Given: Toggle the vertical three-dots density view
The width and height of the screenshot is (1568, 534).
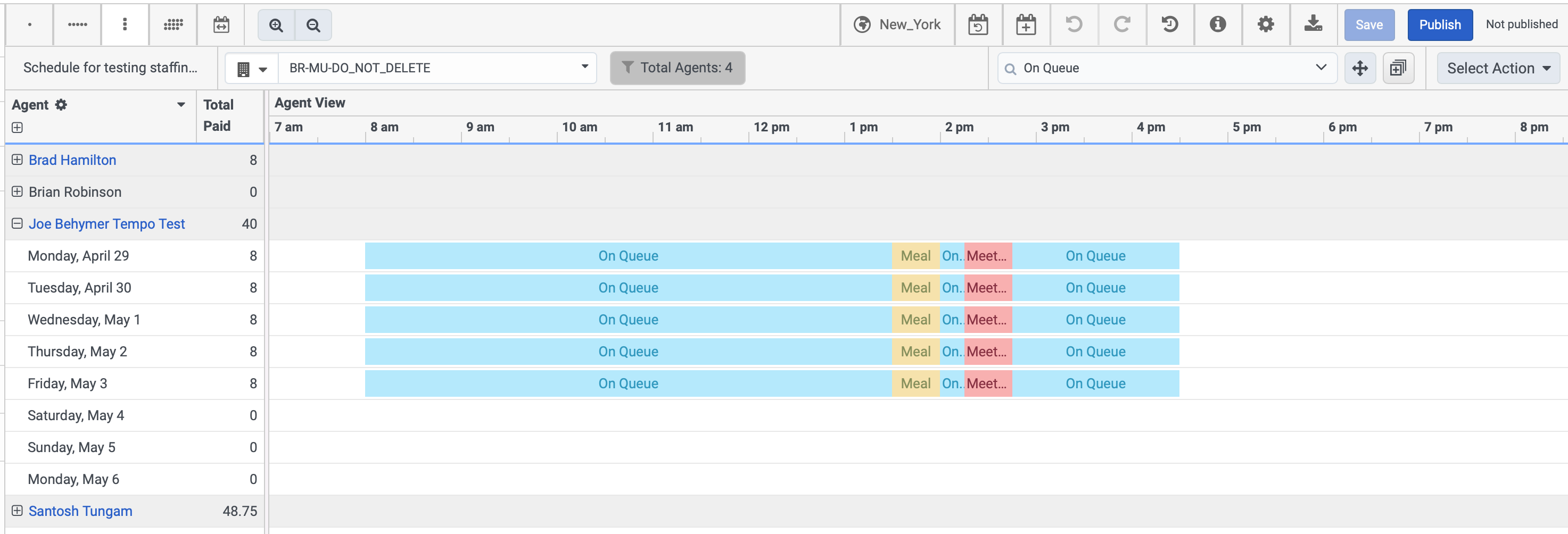Looking at the screenshot, I should (x=125, y=24).
